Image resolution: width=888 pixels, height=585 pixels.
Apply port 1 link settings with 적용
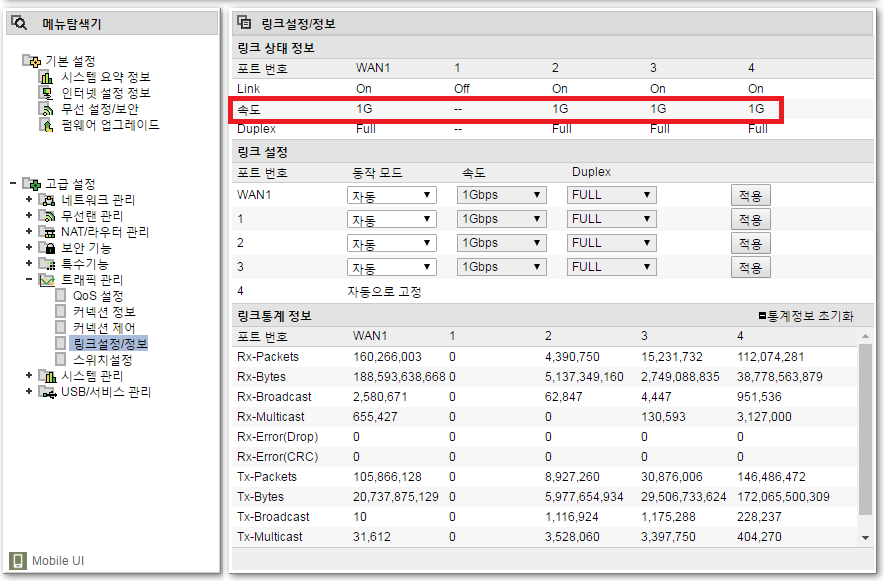(x=750, y=220)
